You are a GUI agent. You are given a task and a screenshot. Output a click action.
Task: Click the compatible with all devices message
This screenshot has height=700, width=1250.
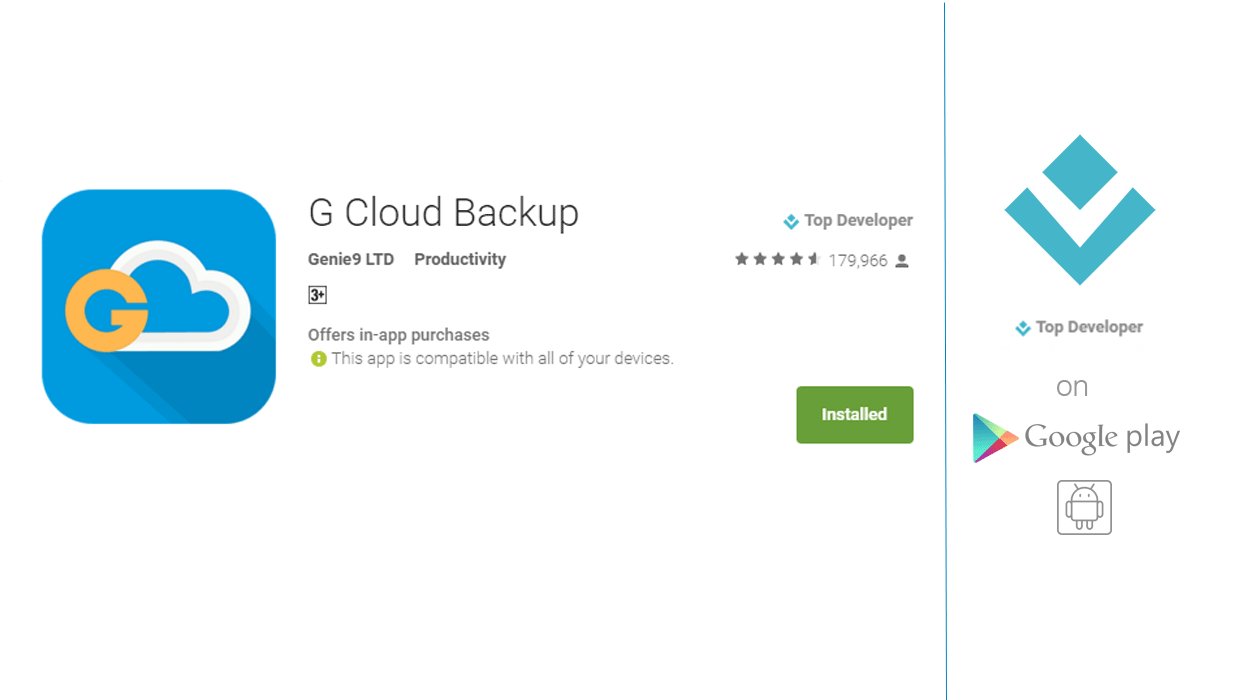(x=503, y=358)
